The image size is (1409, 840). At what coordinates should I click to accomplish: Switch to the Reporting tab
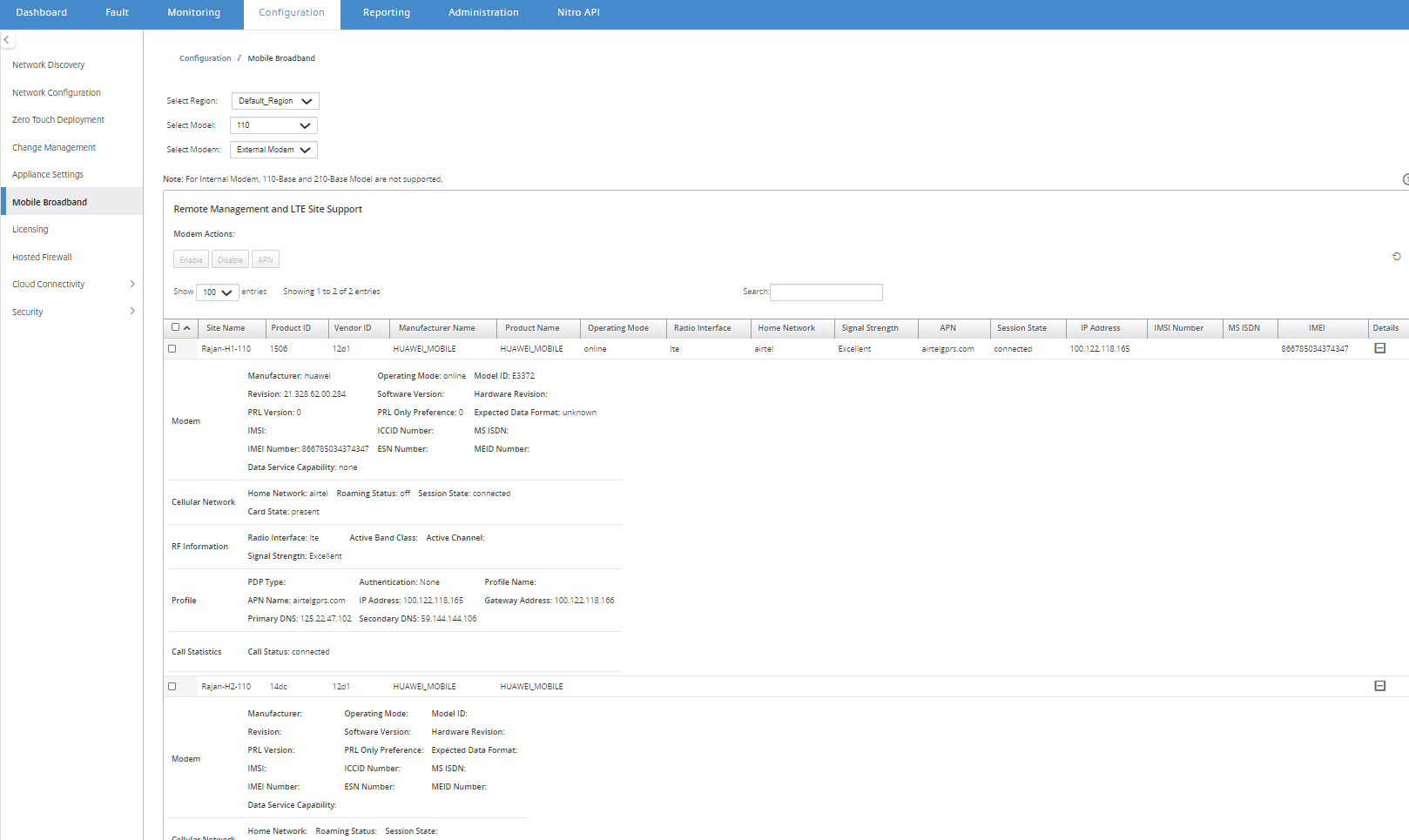(x=387, y=13)
